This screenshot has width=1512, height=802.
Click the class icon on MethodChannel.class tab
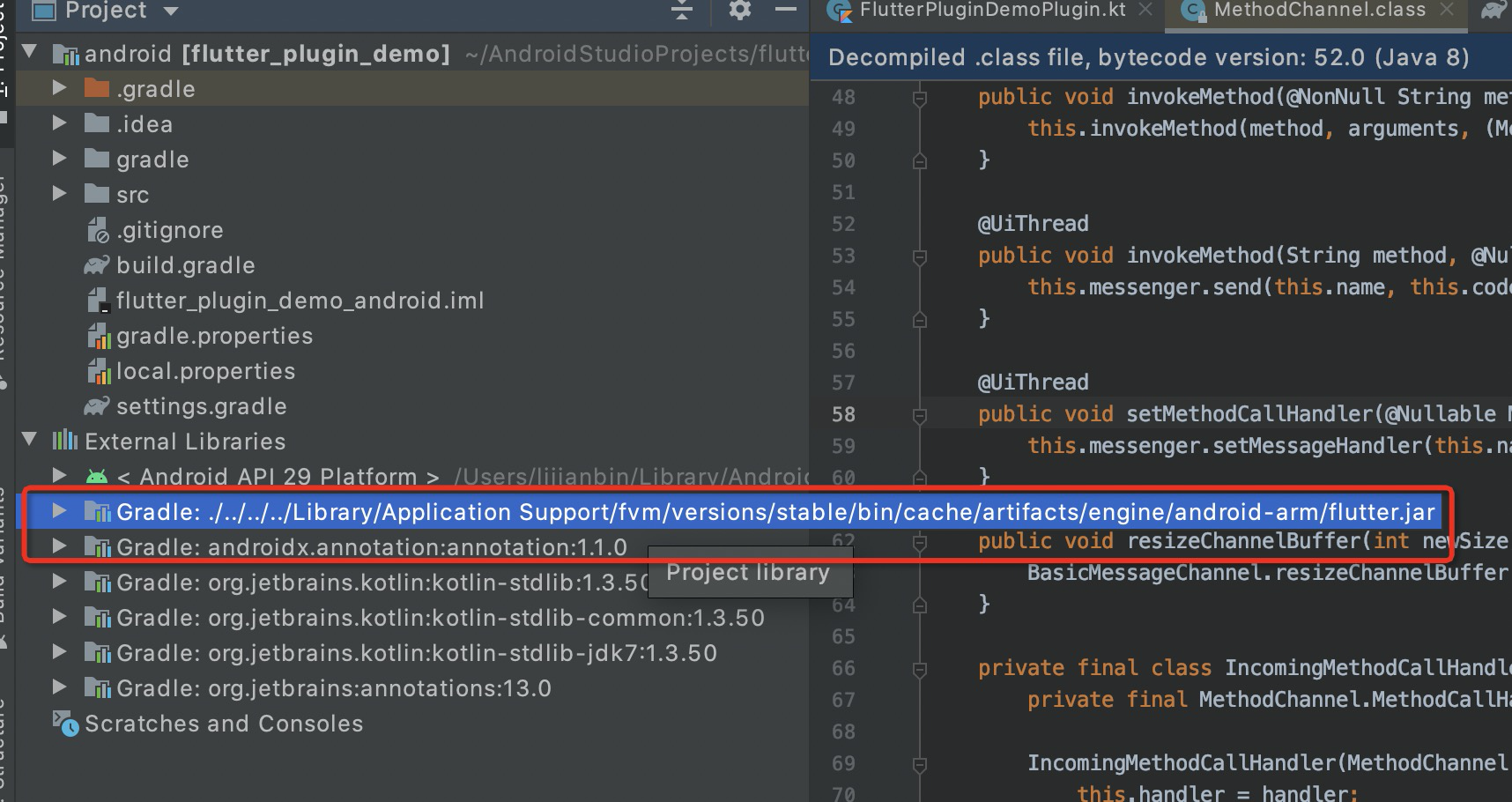point(1193,11)
